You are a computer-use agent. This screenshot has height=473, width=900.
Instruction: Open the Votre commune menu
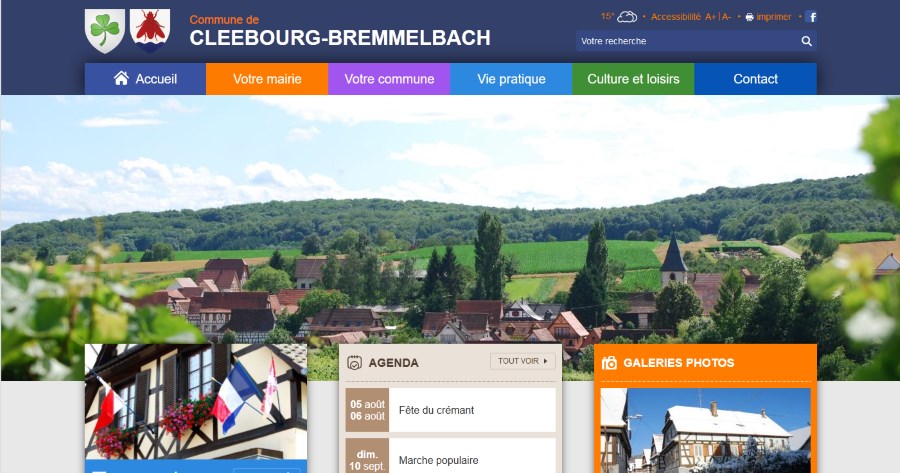click(x=389, y=79)
